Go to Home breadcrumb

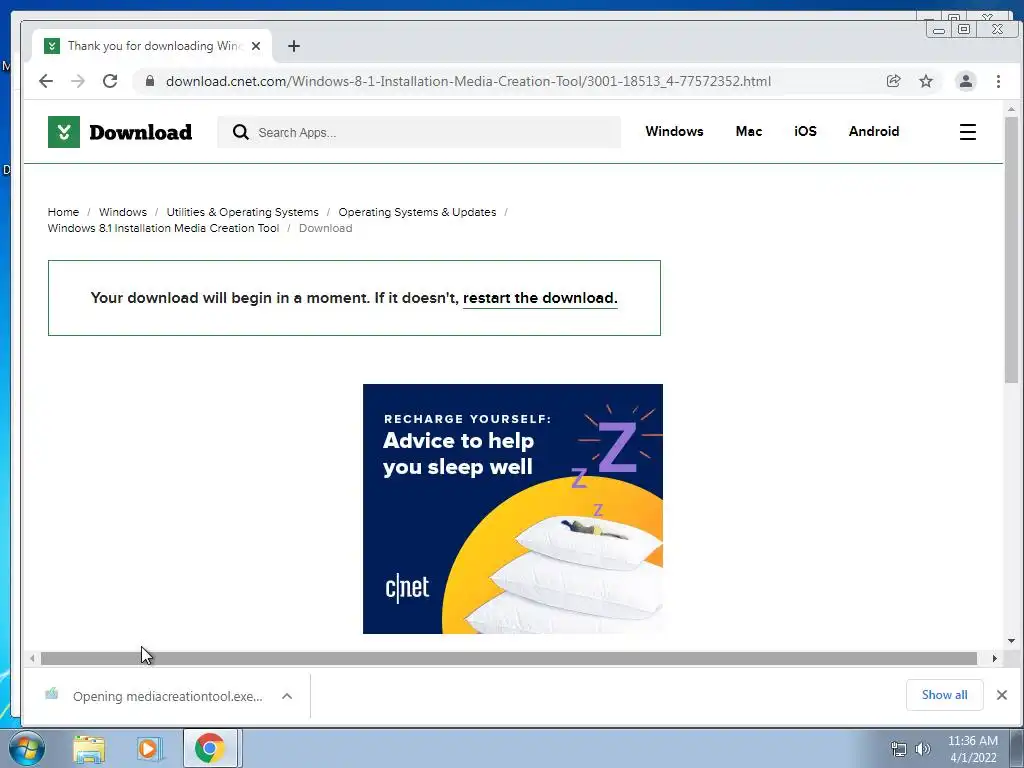tap(63, 212)
